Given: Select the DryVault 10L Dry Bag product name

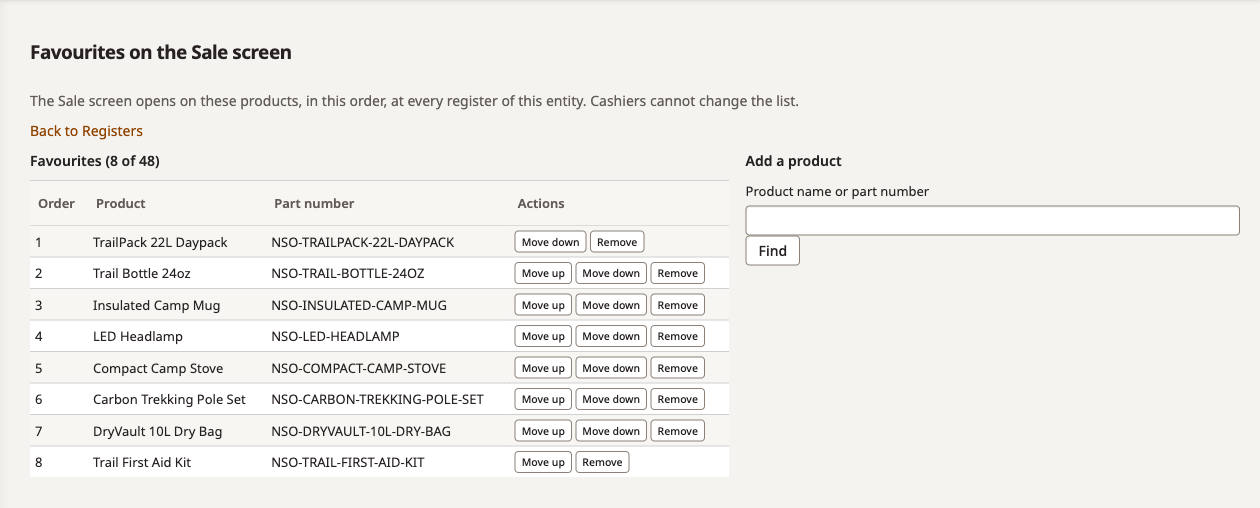Looking at the screenshot, I should click(x=158, y=431).
